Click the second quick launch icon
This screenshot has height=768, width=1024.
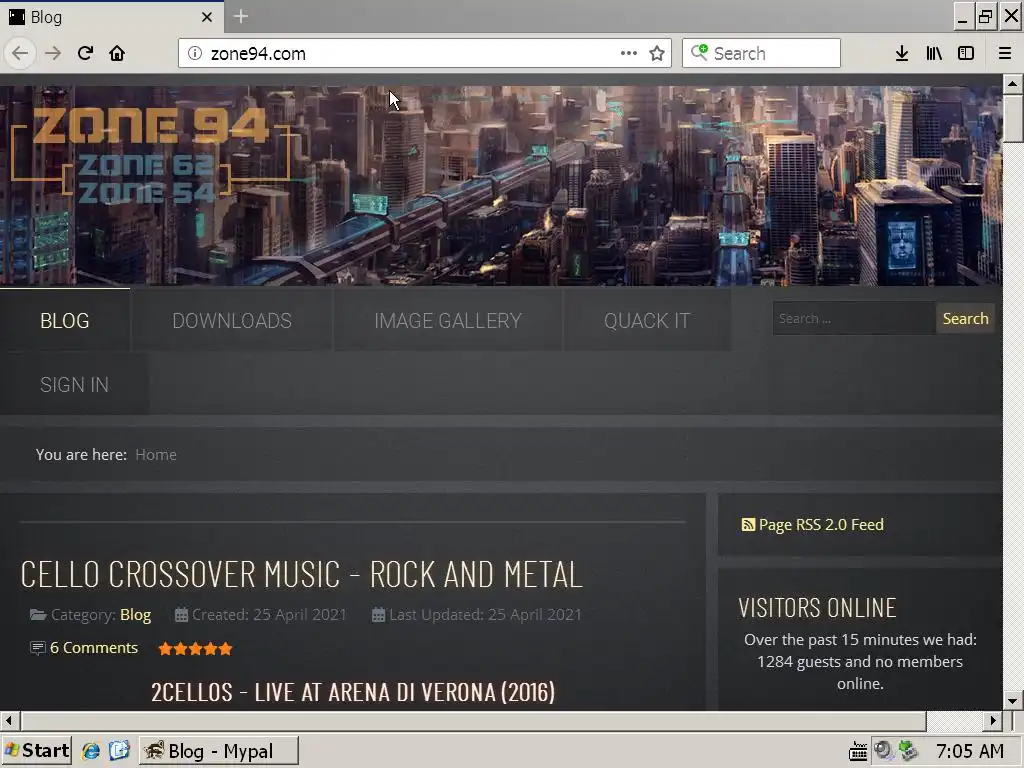coord(120,751)
